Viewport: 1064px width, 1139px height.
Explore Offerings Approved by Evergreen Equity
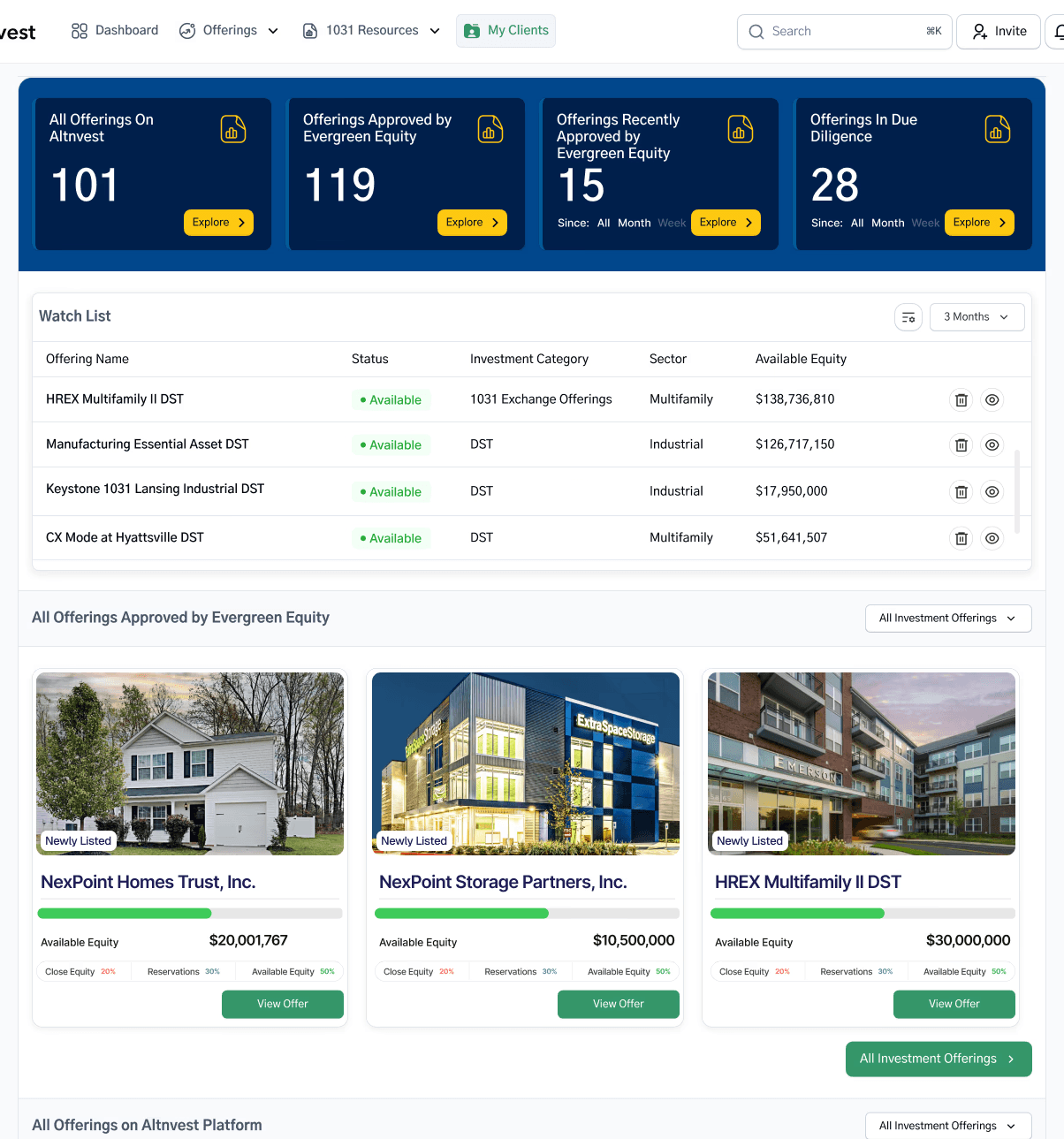(472, 223)
